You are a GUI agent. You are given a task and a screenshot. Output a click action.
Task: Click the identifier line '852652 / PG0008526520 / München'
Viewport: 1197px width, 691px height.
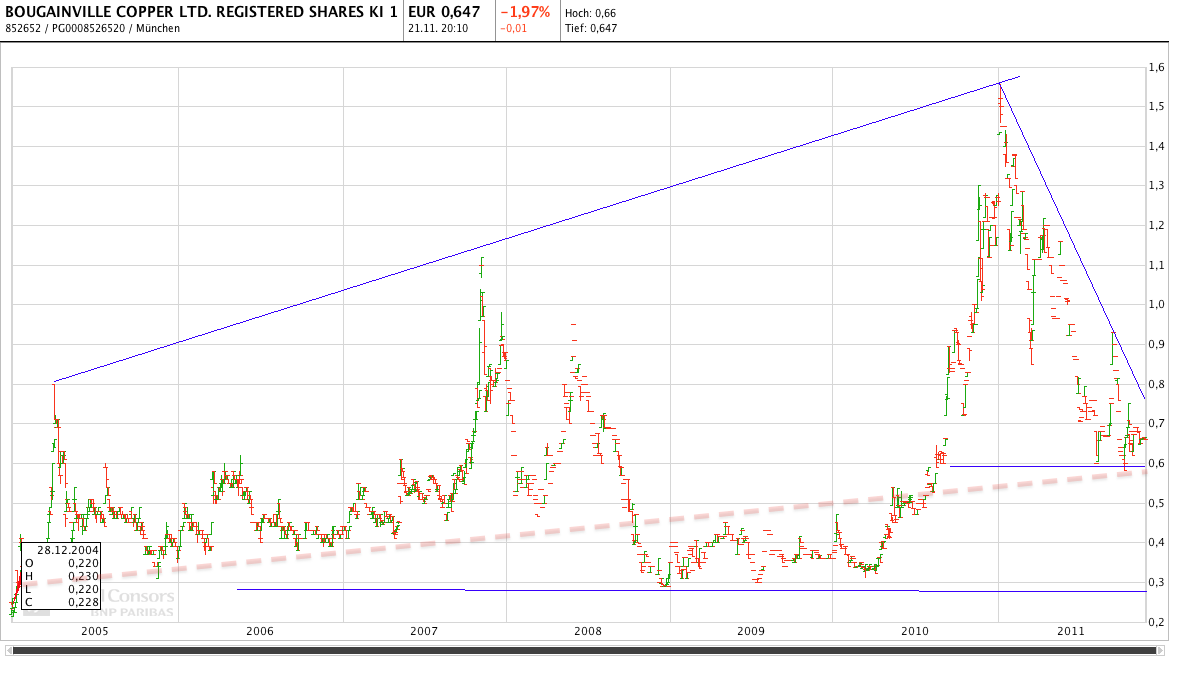[92, 28]
